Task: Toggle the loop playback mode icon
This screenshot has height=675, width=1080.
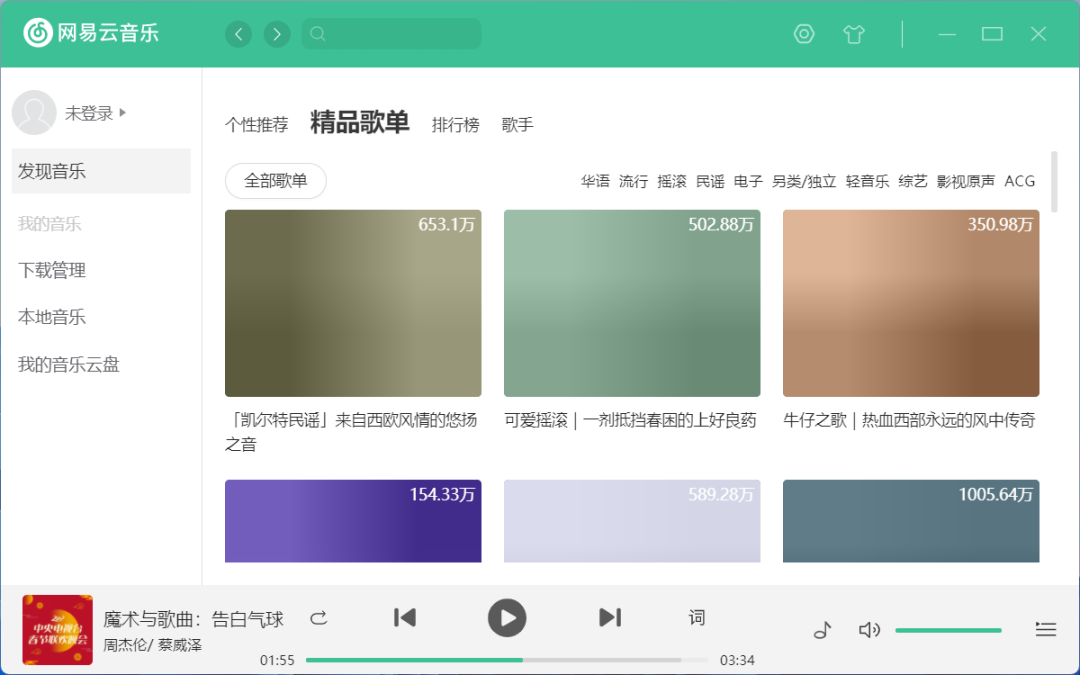Action: tap(319, 618)
